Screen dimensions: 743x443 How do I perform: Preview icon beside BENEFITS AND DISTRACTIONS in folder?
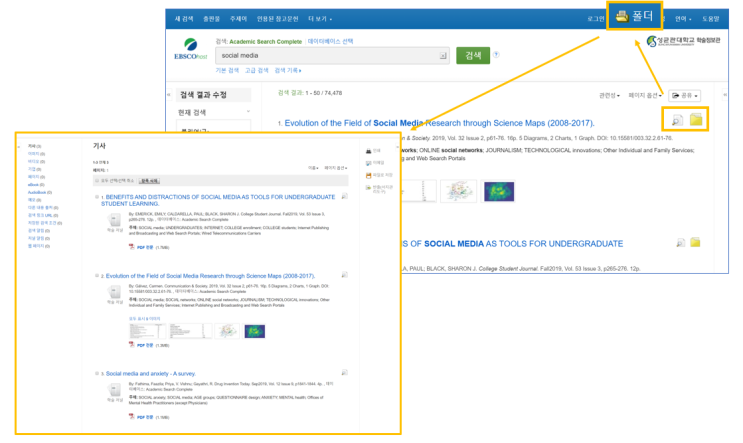pyautogui.click(x=344, y=196)
